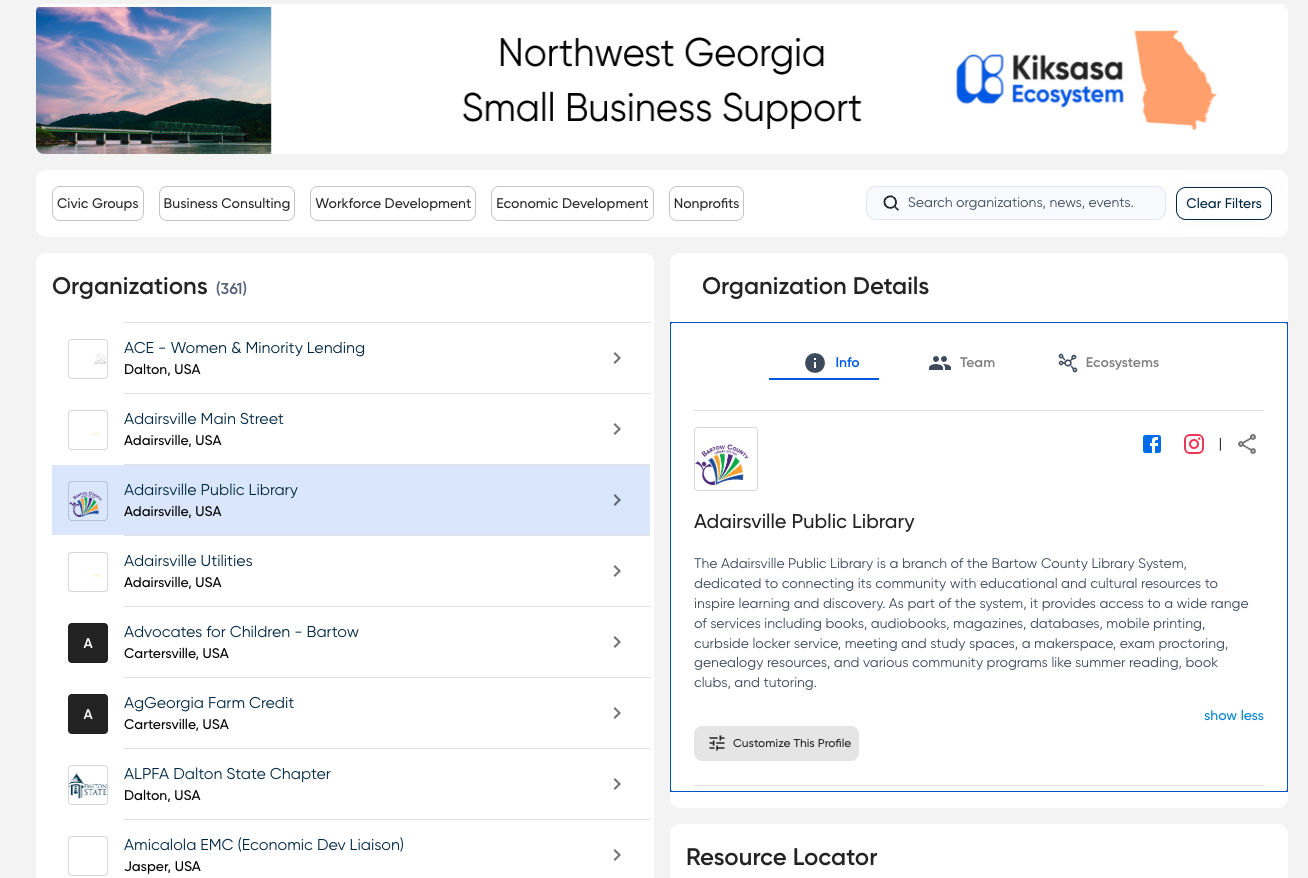Expand Adairsville Utilities row chevron

[x=617, y=571]
